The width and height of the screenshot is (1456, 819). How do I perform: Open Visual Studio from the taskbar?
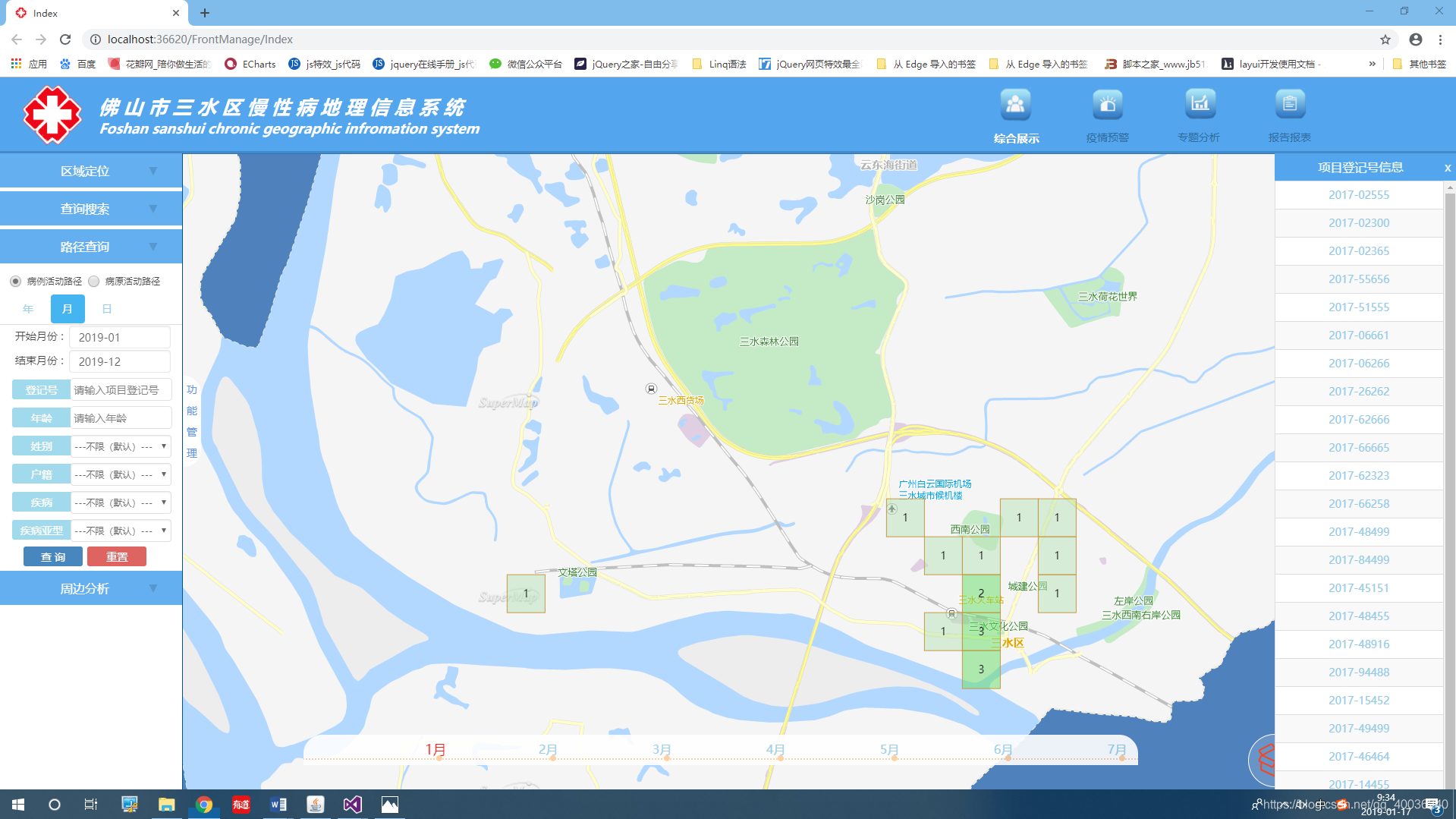coord(353,805)
